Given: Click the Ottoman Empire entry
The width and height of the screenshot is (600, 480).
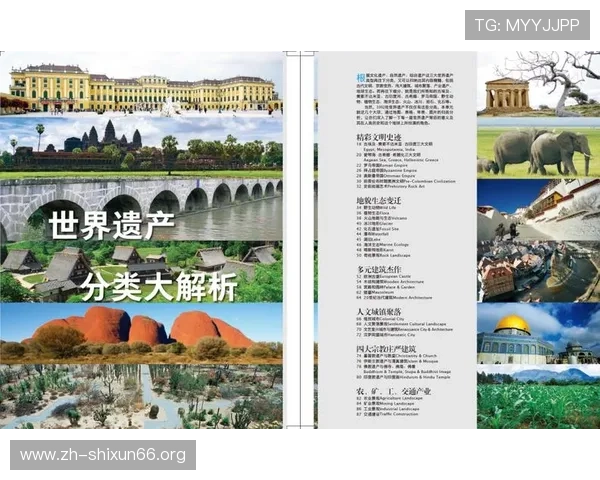Looking at the screenshot, I should point(386,176).
